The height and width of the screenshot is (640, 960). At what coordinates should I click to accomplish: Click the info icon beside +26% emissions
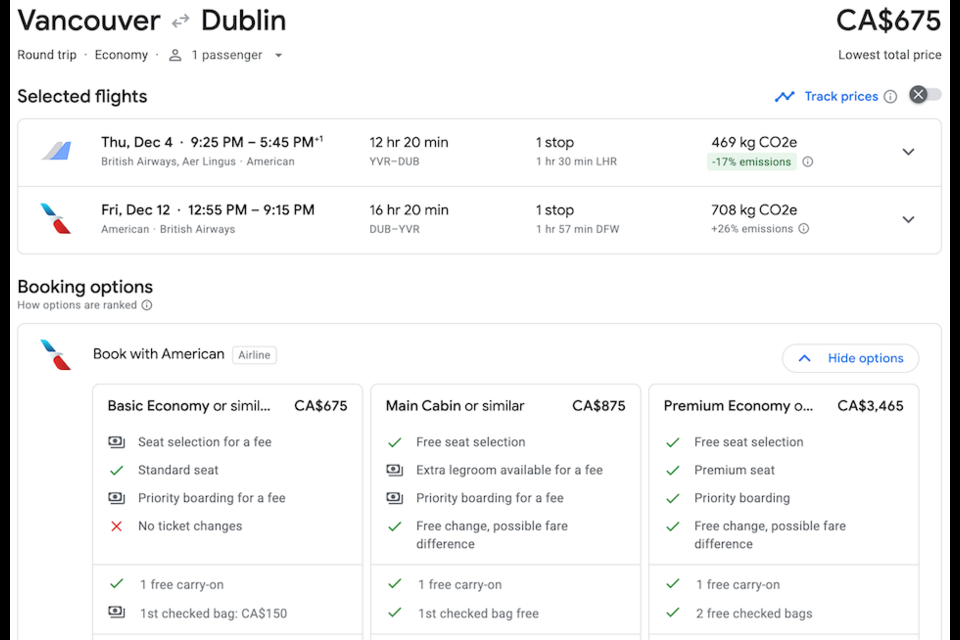point(804,229)
